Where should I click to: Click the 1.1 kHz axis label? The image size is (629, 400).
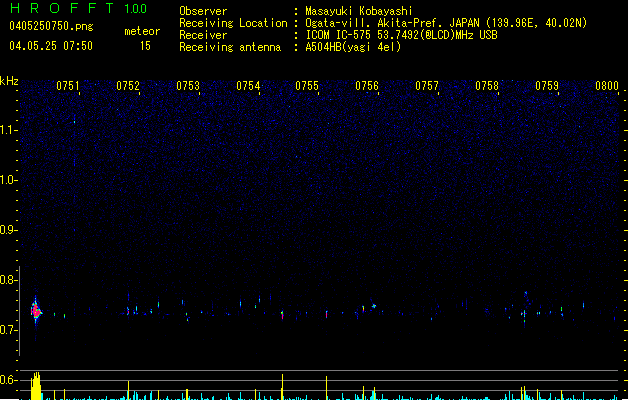pos(9,130)
